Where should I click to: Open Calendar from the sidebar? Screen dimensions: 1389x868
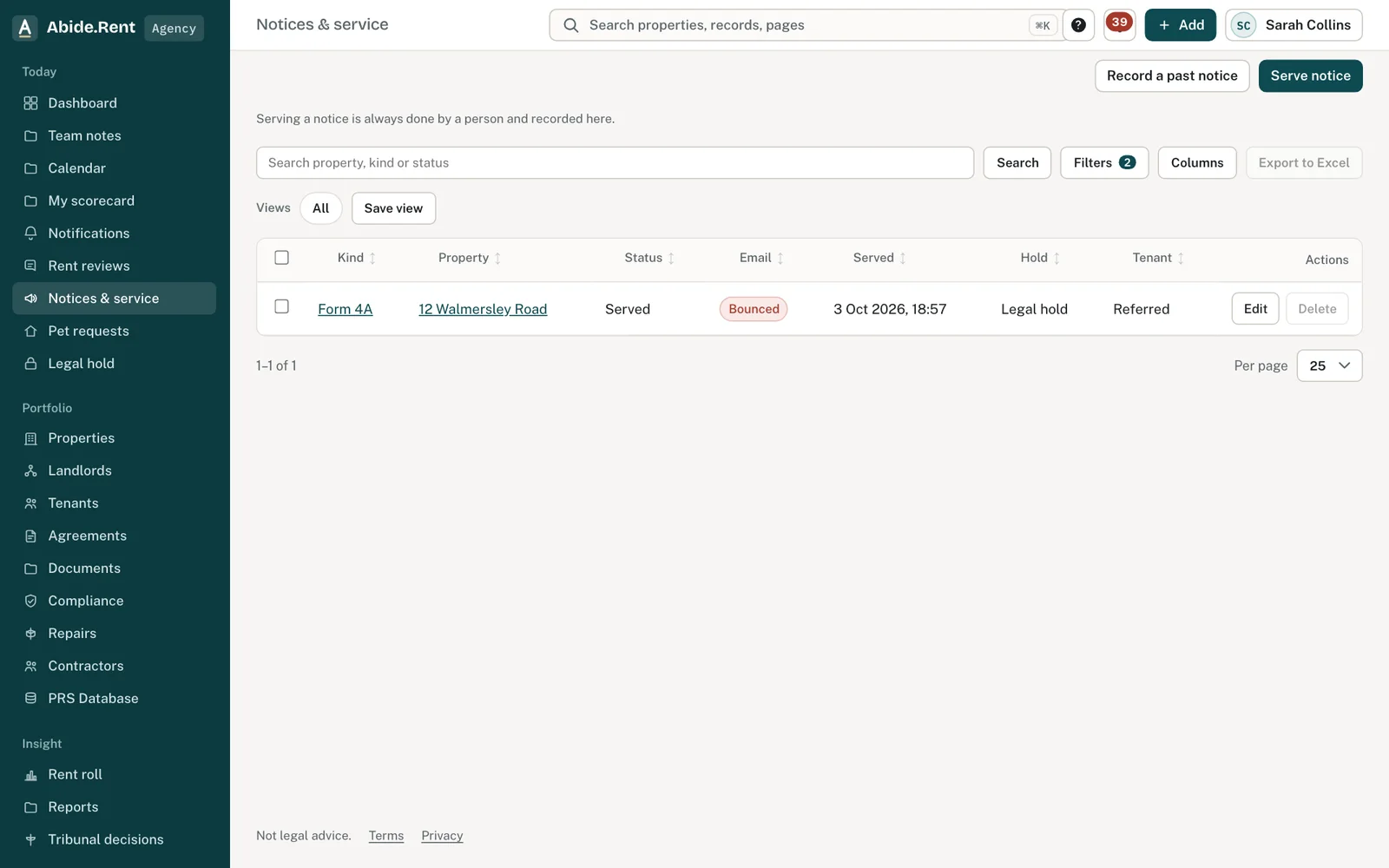coord(114,168)
